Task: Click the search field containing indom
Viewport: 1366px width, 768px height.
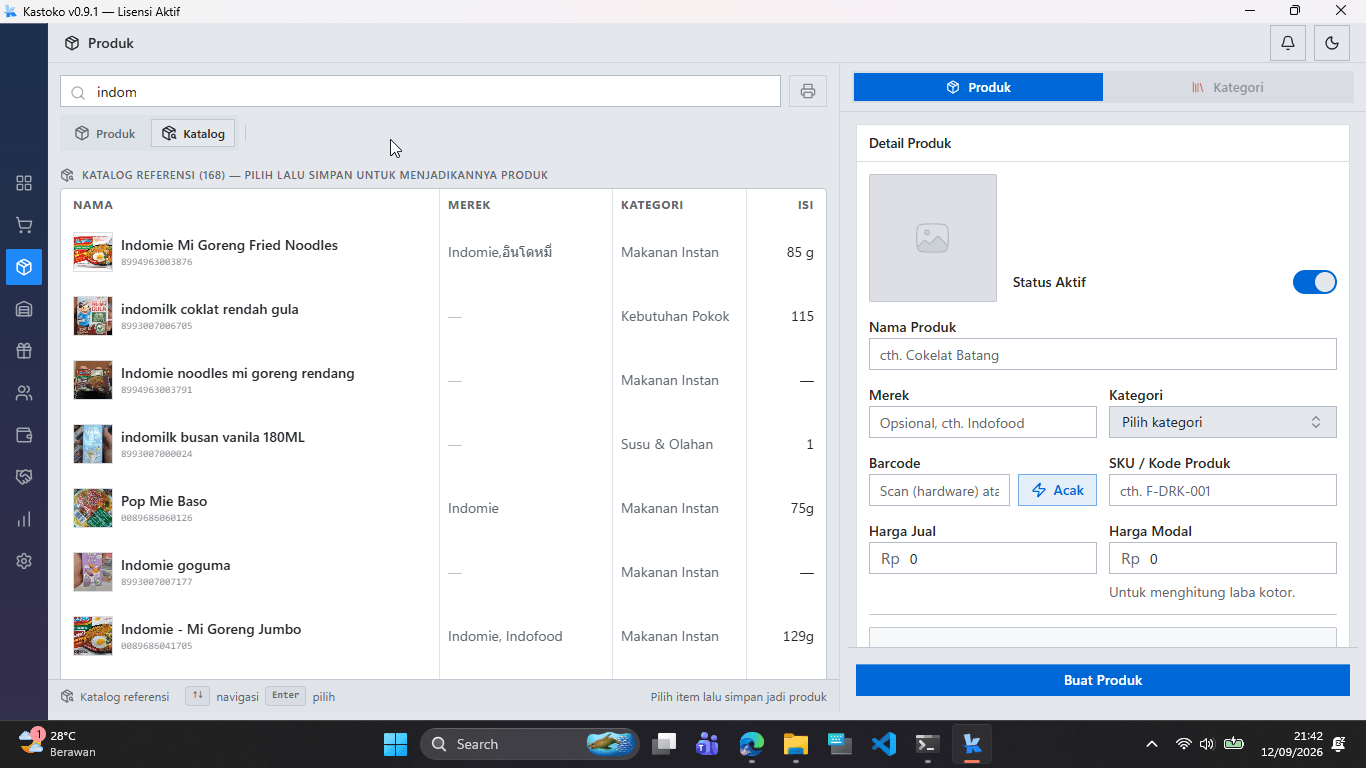Action: 420,91
